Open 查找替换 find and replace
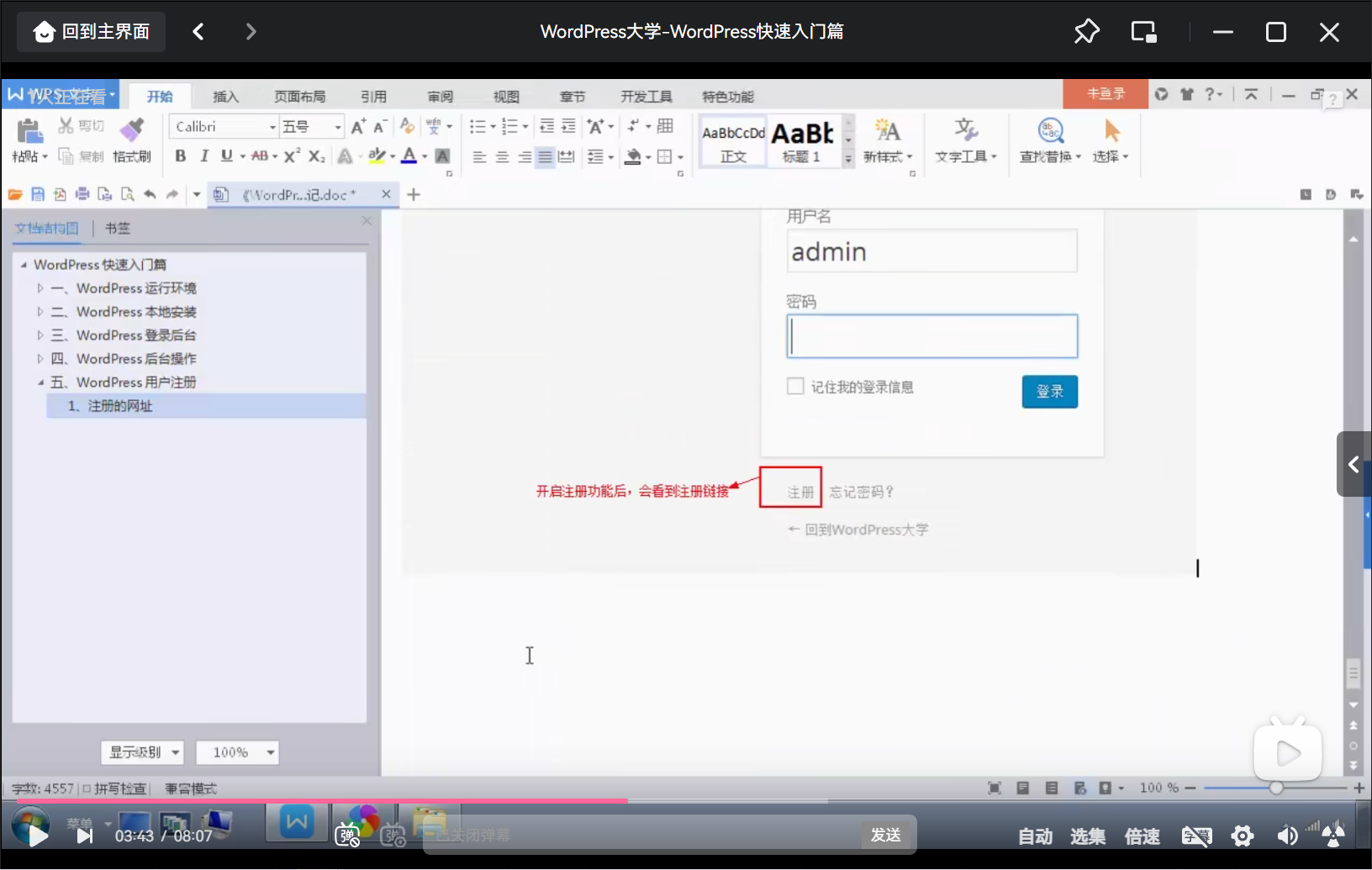Screen dimensions: 1372x870 click(x=1050, y=141)
